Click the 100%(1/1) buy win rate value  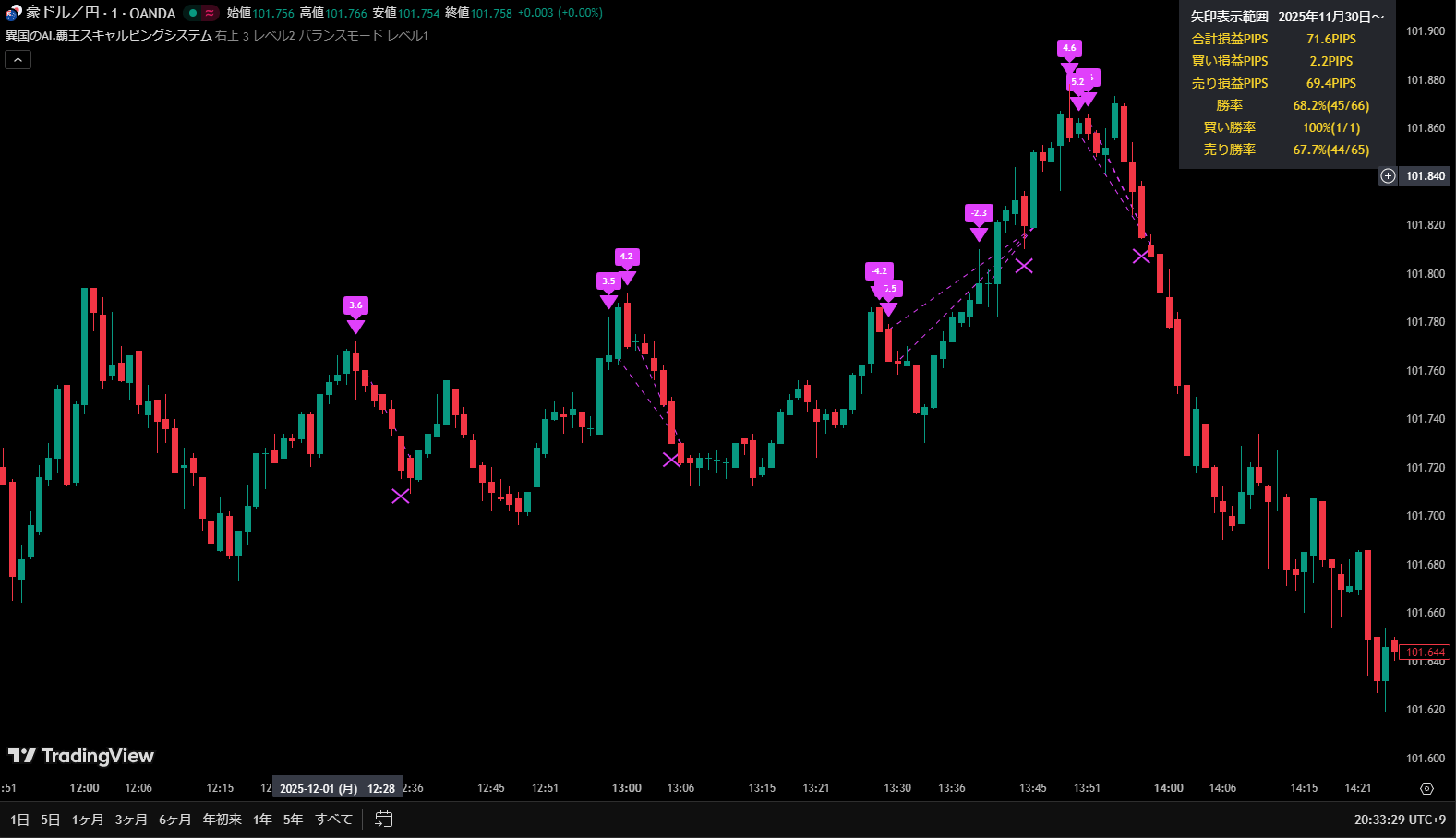coord(1330,127)
